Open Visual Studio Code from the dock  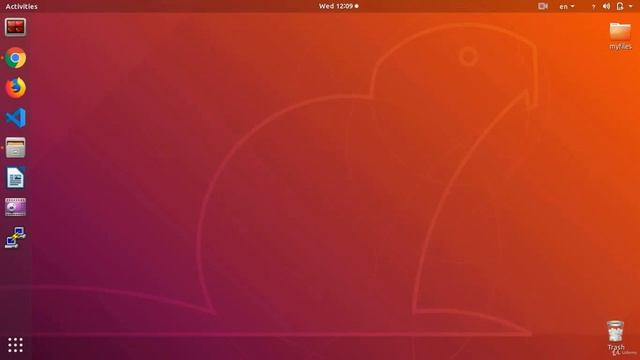point(16,118)
